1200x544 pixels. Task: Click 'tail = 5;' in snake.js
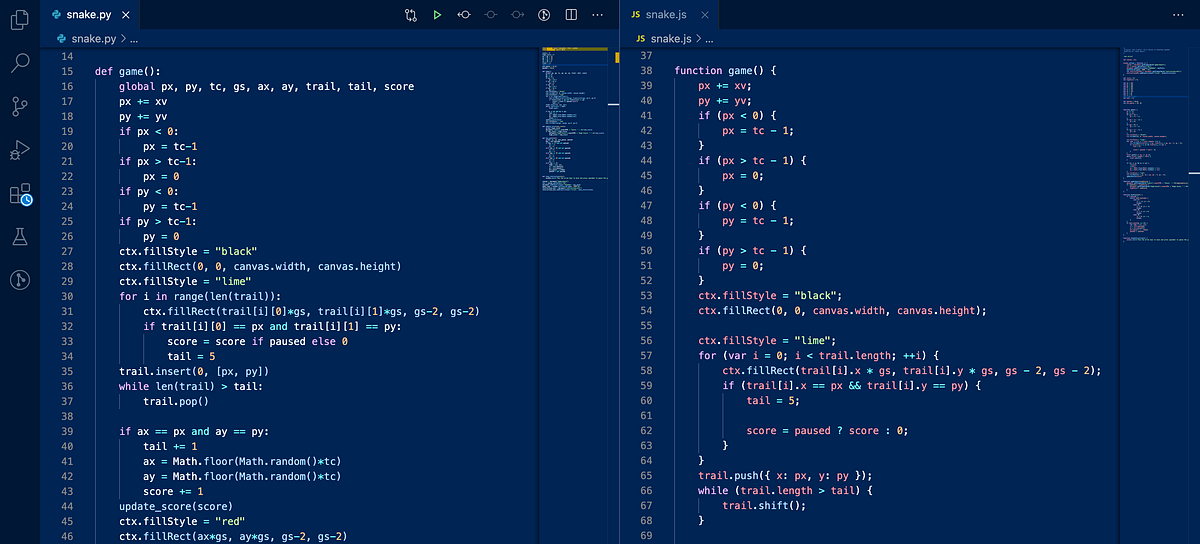pyautogui.click(x=773, y=400)
